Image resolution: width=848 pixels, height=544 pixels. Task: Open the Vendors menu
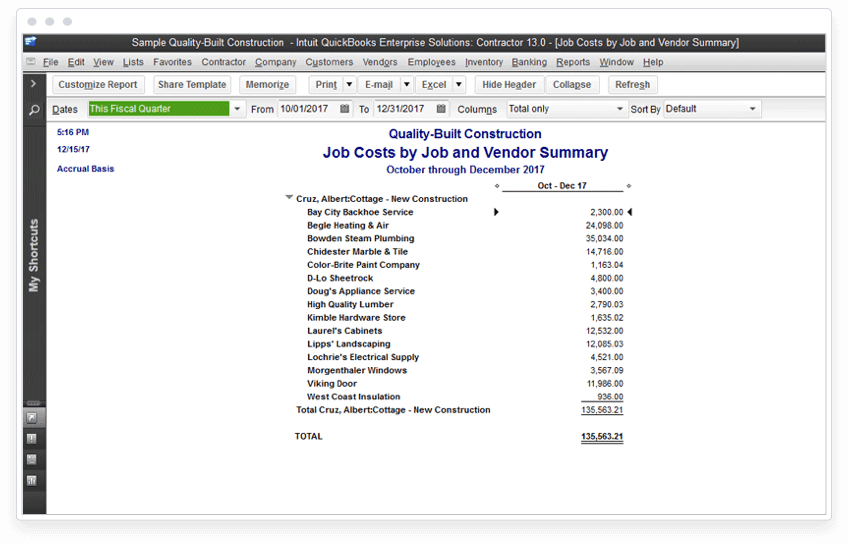380,62
